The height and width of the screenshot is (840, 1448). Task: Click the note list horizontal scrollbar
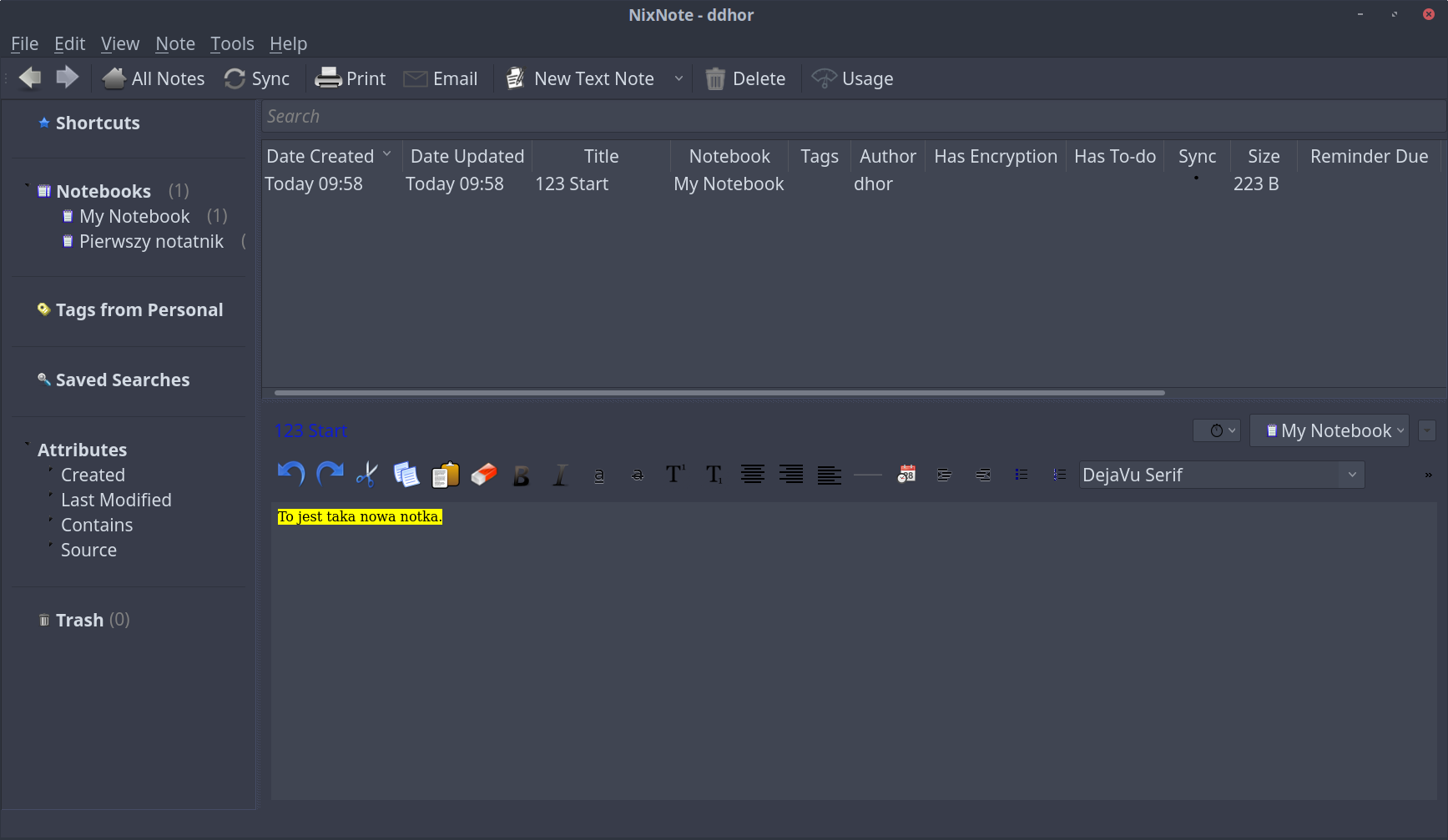pos(719,392)
